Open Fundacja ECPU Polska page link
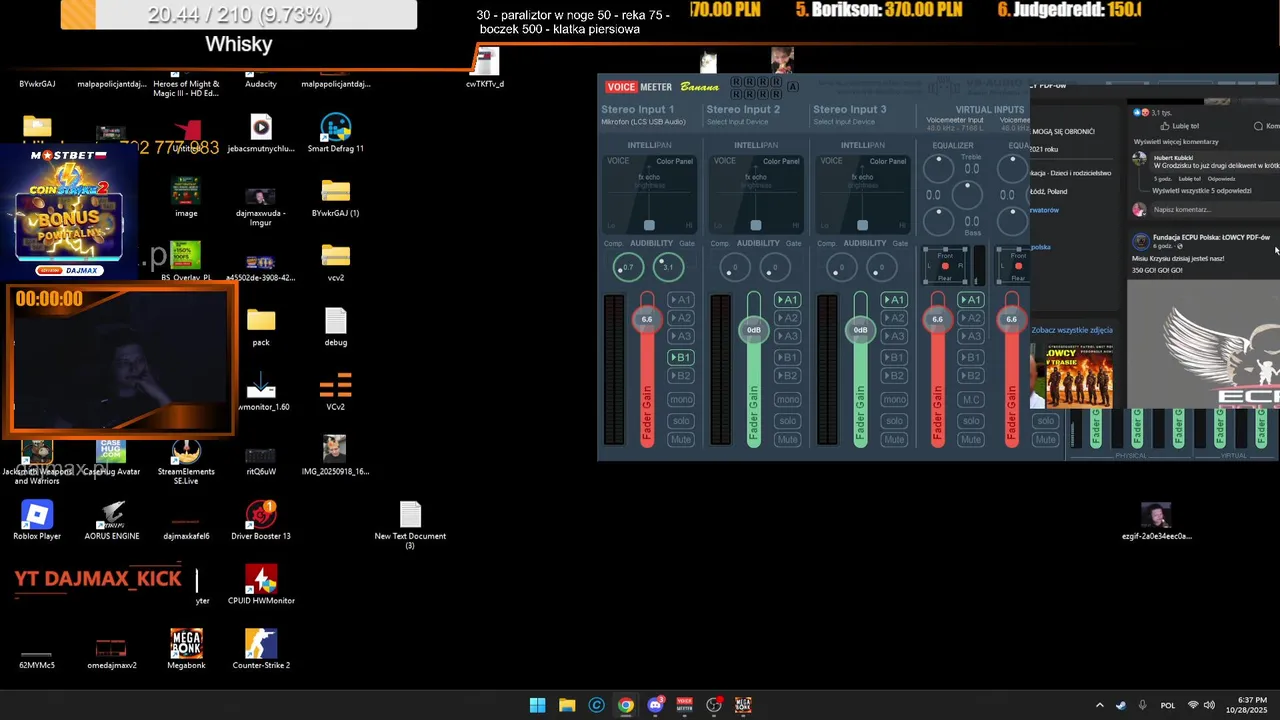This screenshot has height=720, width=1280. pyautogui.click(x=1211, y=237)
